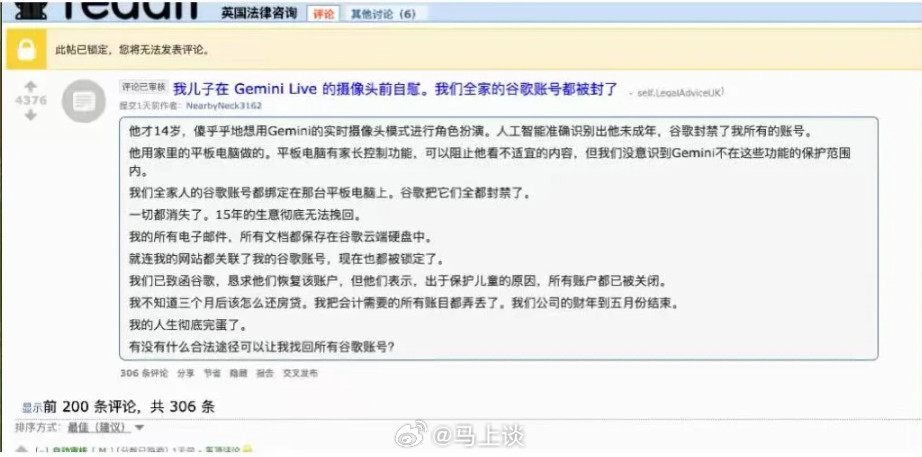Viewport: 922px width, 457px height.
Task: Click 隐藏 to hide the post
Action: 238,373
